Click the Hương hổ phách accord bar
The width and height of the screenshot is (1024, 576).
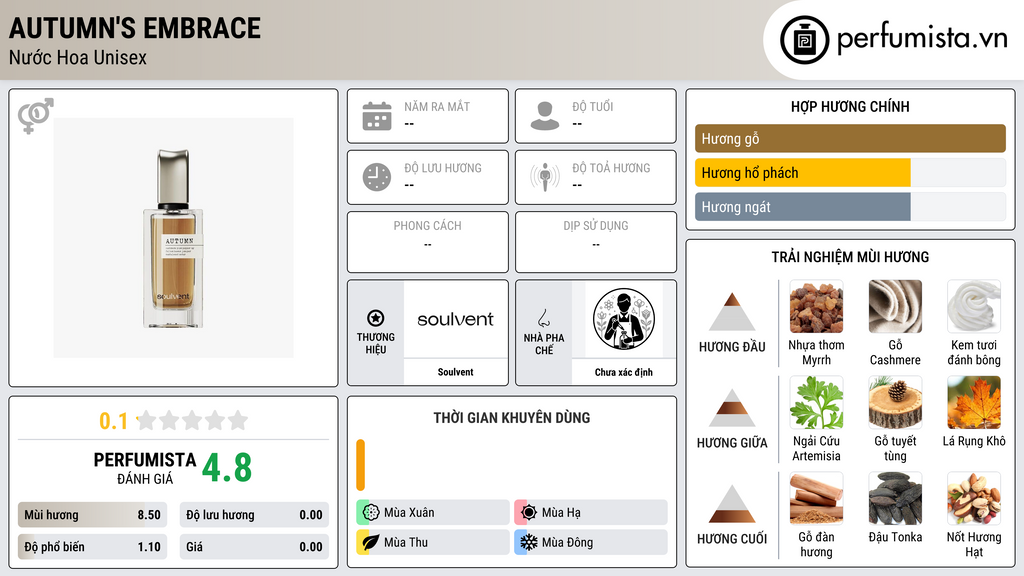(850, 173)
